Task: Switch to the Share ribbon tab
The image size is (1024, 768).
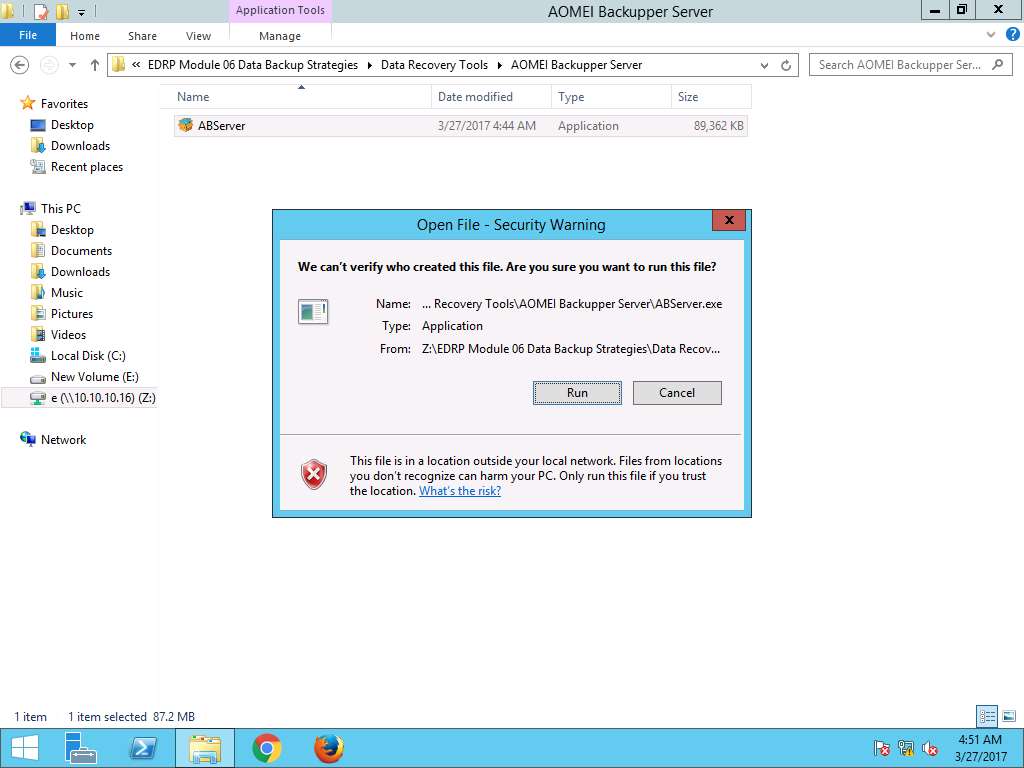Action: (x=142, y=36)
